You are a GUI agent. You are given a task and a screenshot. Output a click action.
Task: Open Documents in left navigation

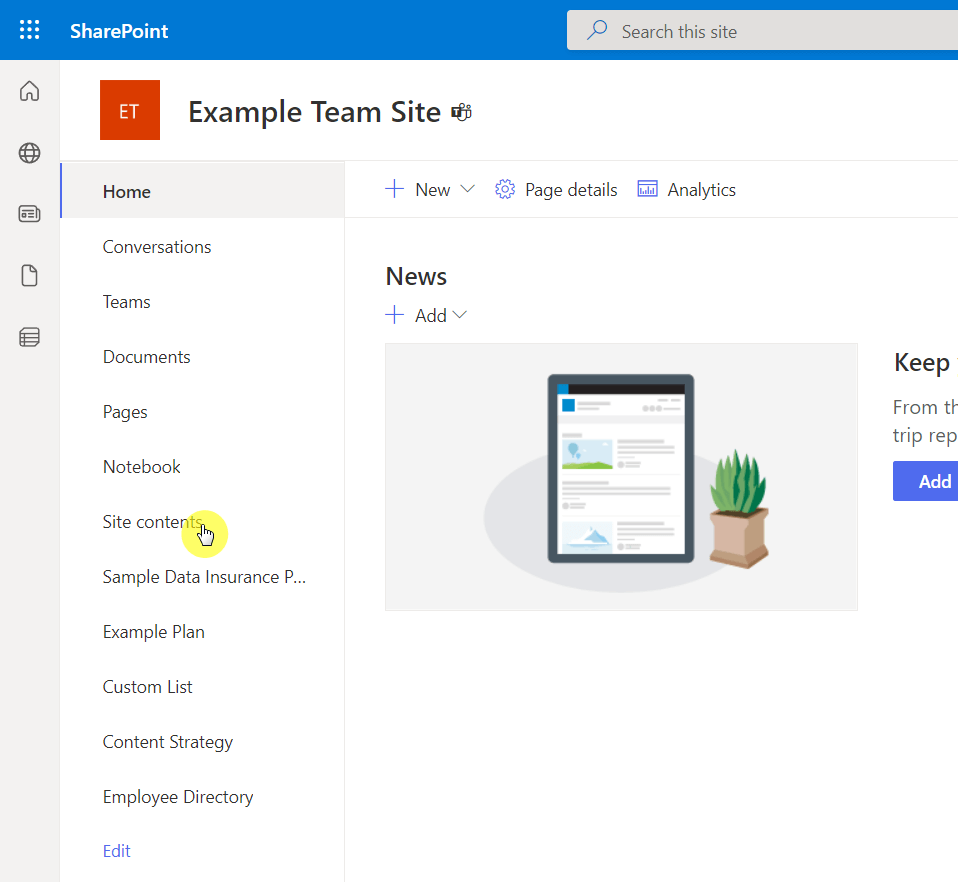pos(147,357)
